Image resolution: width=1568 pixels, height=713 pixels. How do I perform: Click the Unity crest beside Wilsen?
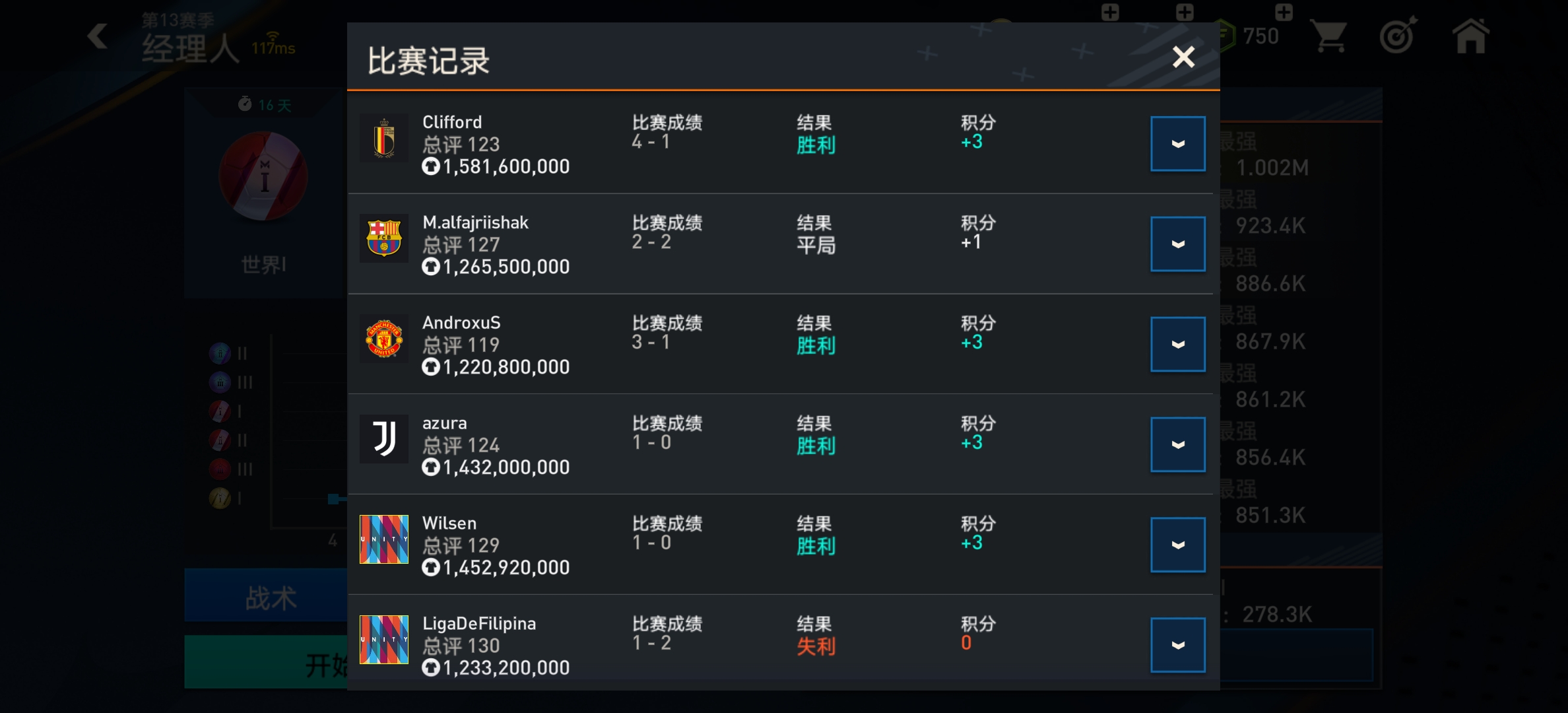pos(384,539)
